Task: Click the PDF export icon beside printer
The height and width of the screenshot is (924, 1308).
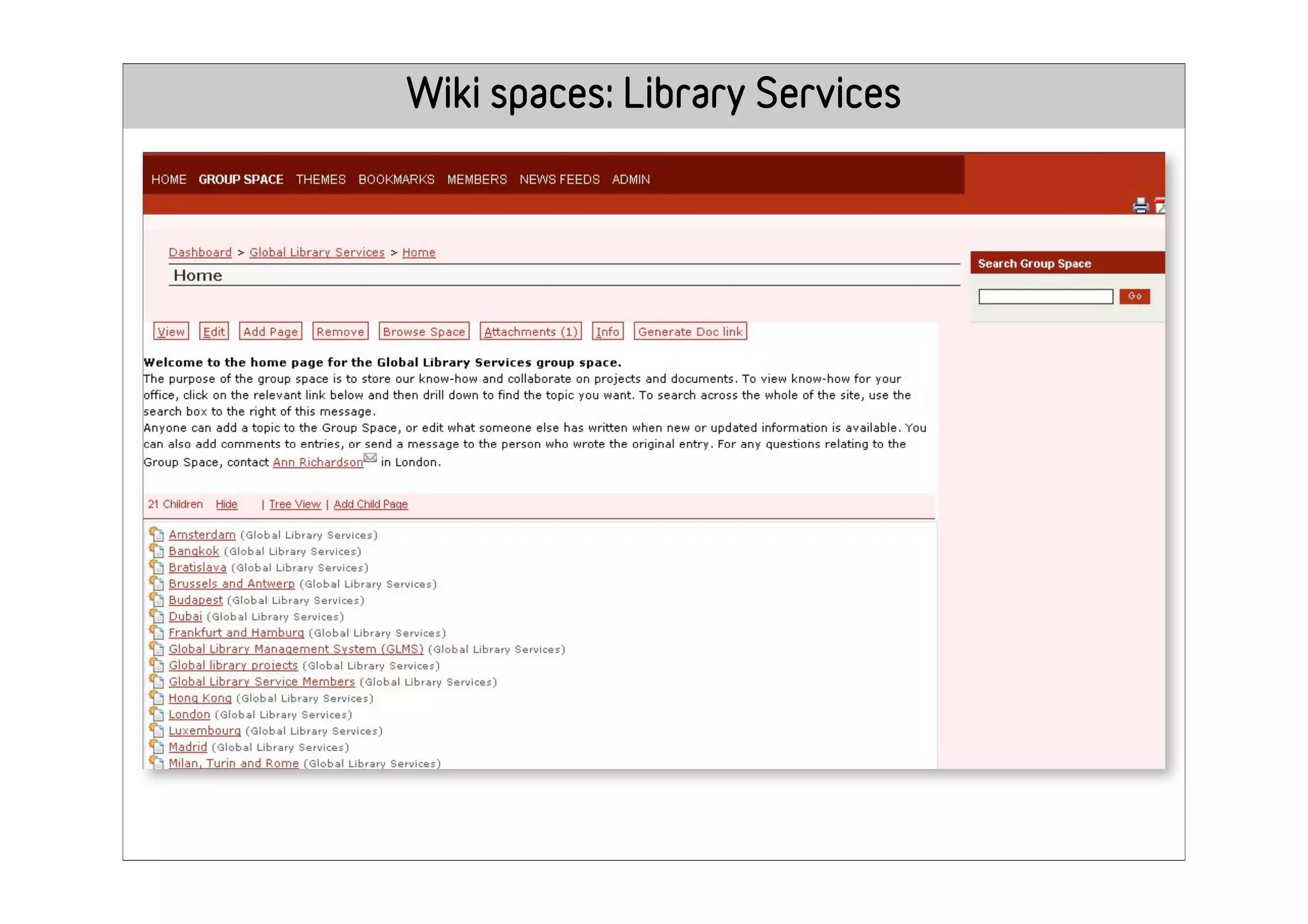Action: click(1160, 206)
